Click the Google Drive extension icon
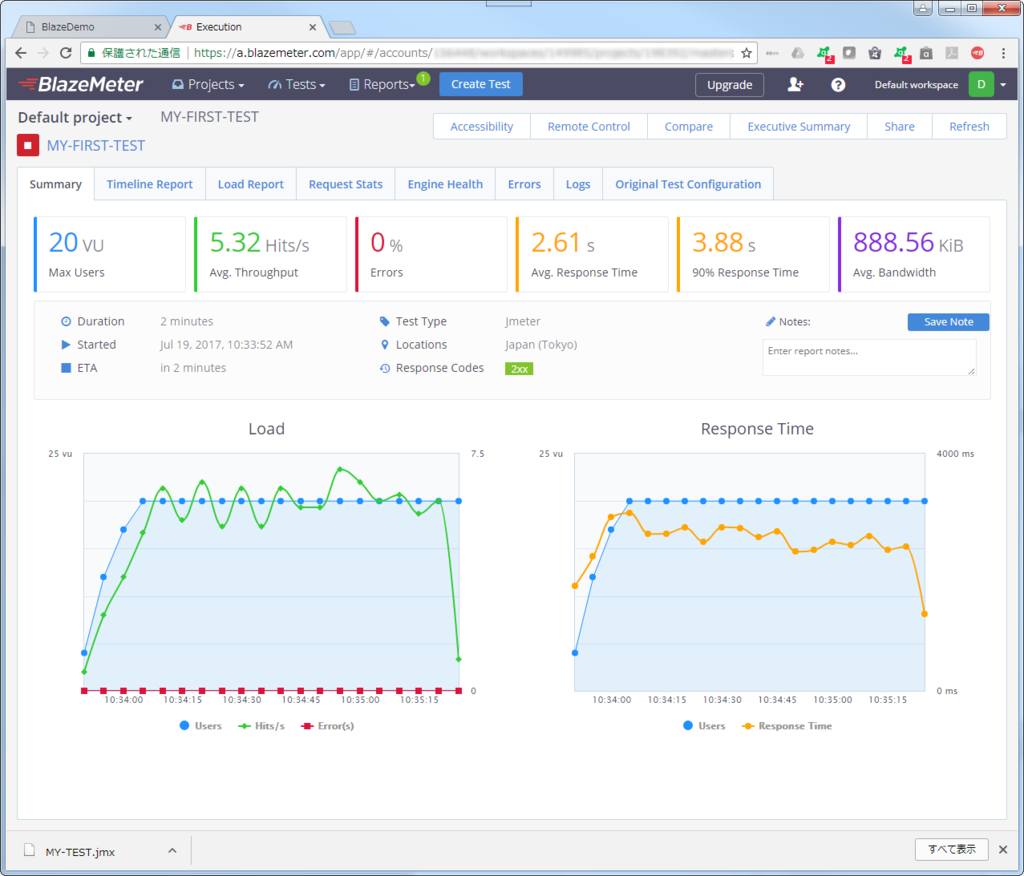 point(797,53)
